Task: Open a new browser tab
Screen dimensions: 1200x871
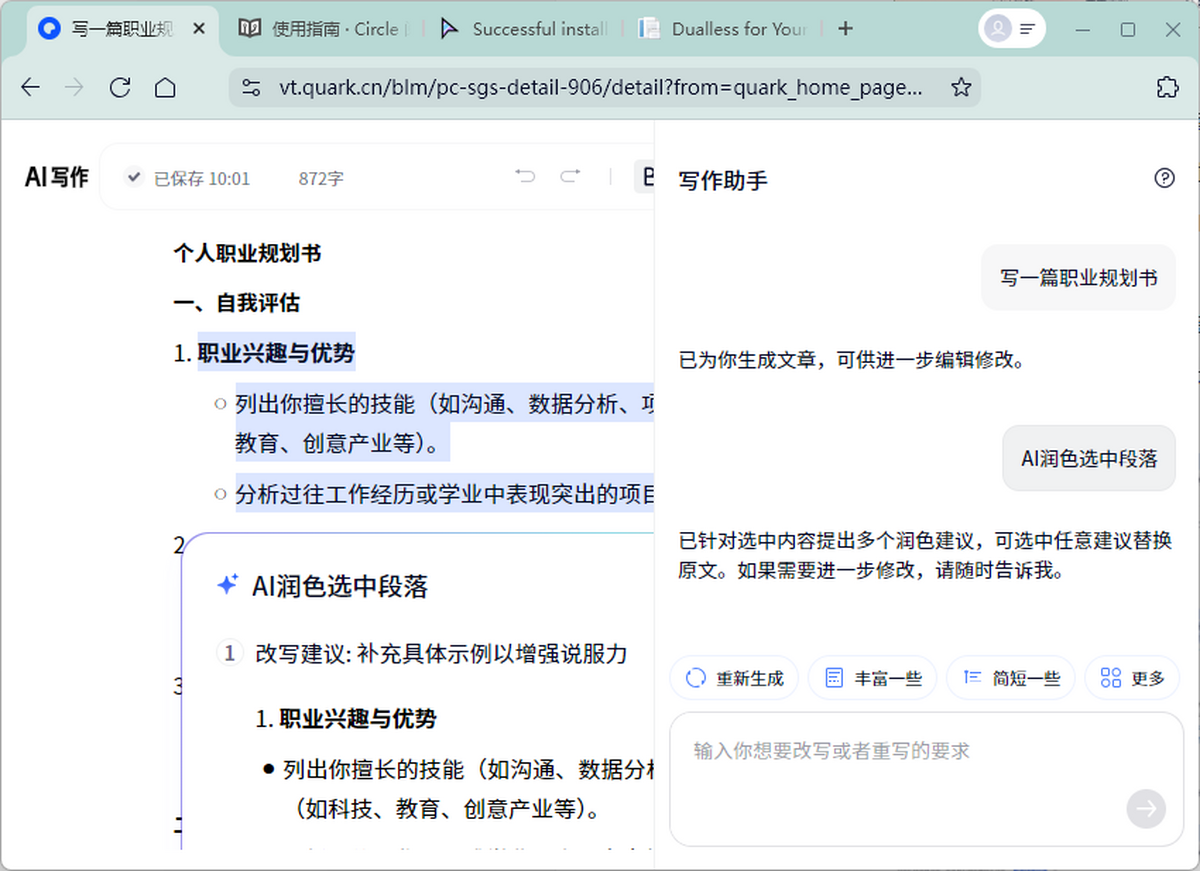Action: coord(845,29)
